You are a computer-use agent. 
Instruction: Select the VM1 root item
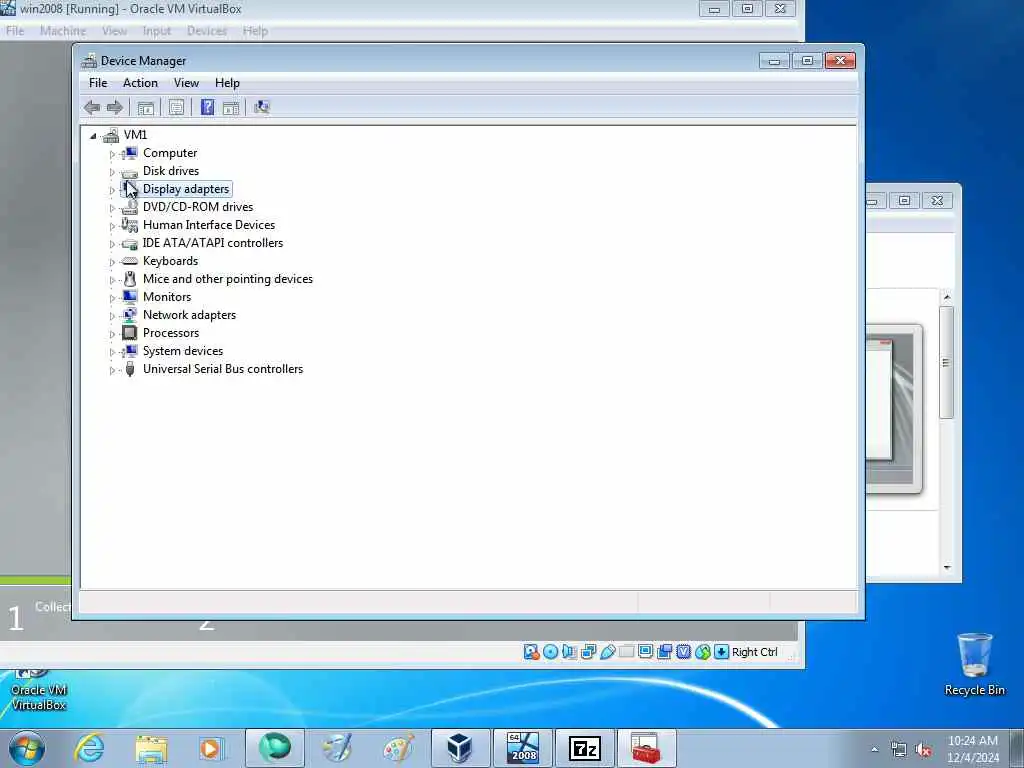[x=135, y=135]
